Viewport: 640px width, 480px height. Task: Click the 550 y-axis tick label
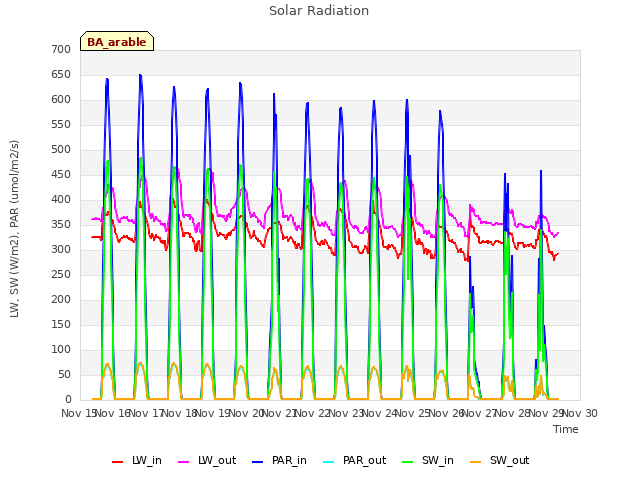tap(61, 124)
